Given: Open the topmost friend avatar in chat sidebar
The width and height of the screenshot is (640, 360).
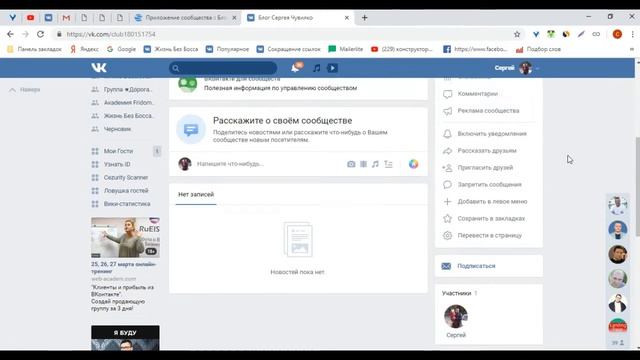Looking at the screenshot, I should tap(618, 205).
